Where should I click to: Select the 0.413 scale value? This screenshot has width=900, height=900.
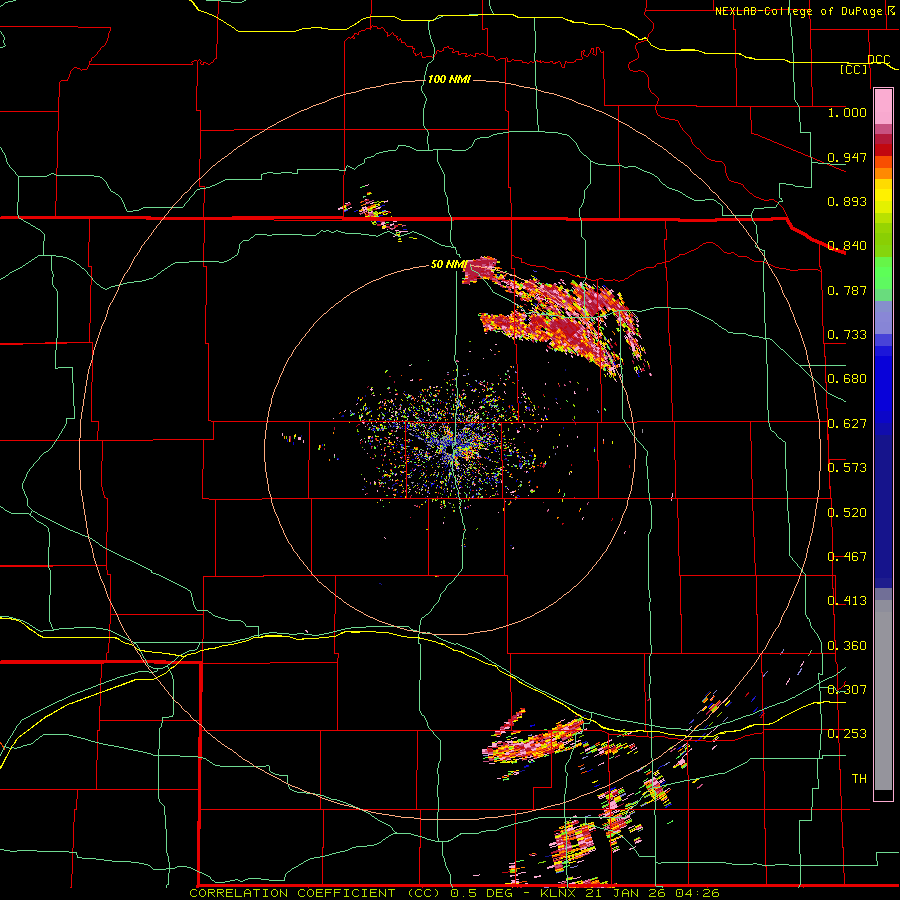coord(847,601)
